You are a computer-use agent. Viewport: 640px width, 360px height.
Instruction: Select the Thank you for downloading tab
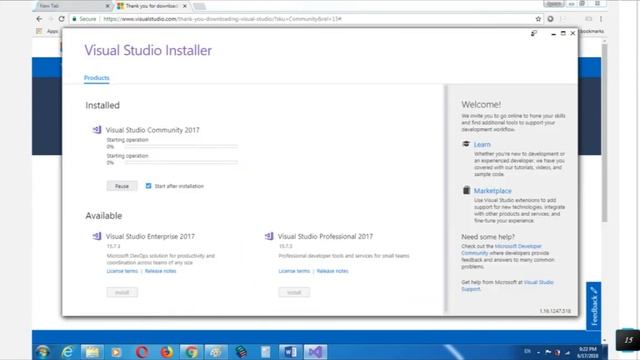151,6
